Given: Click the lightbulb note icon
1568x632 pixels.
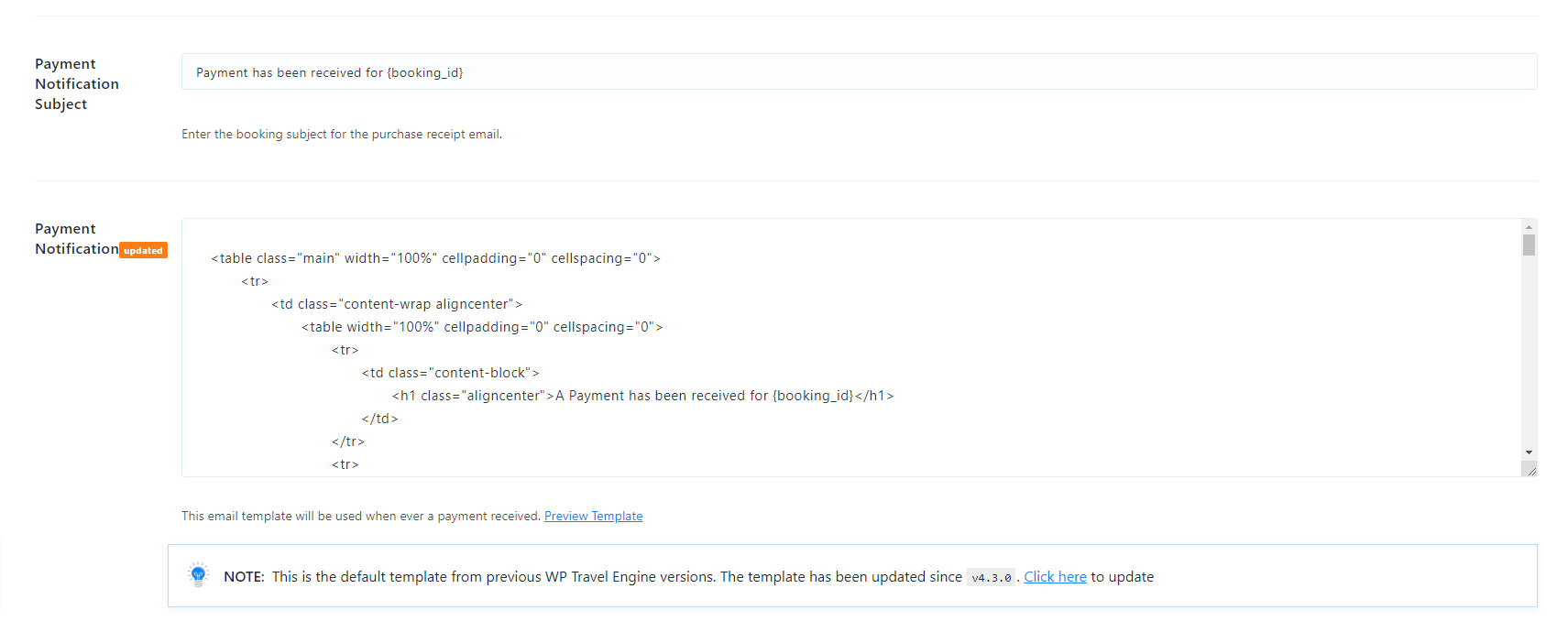Looking at the screenshot, I should pos(198,575).
